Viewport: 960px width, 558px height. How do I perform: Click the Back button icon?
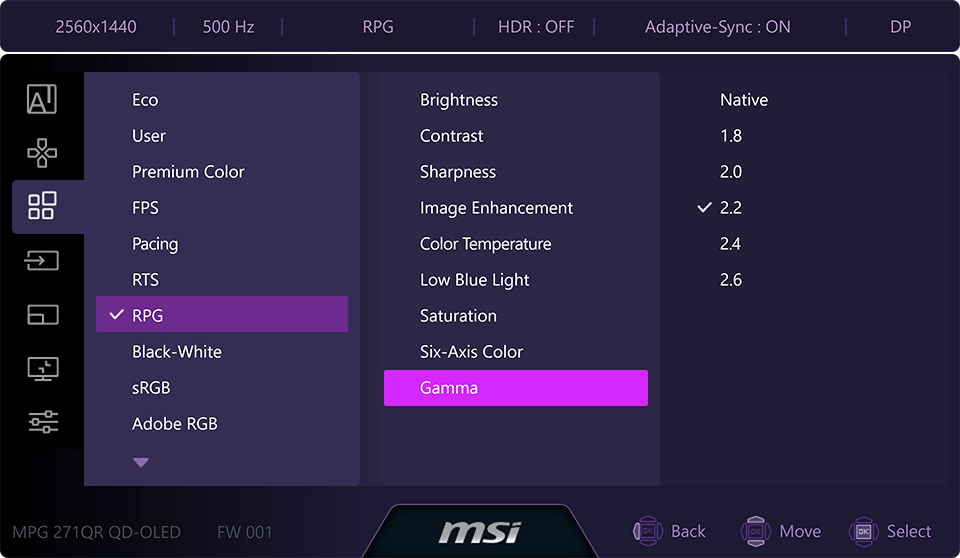tap(648, 531)
